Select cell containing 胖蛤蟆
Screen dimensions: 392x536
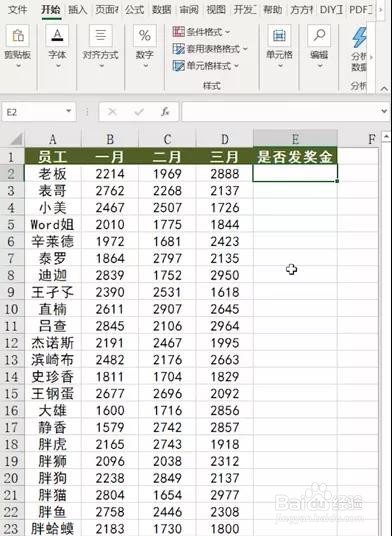[x=52, y=529]
